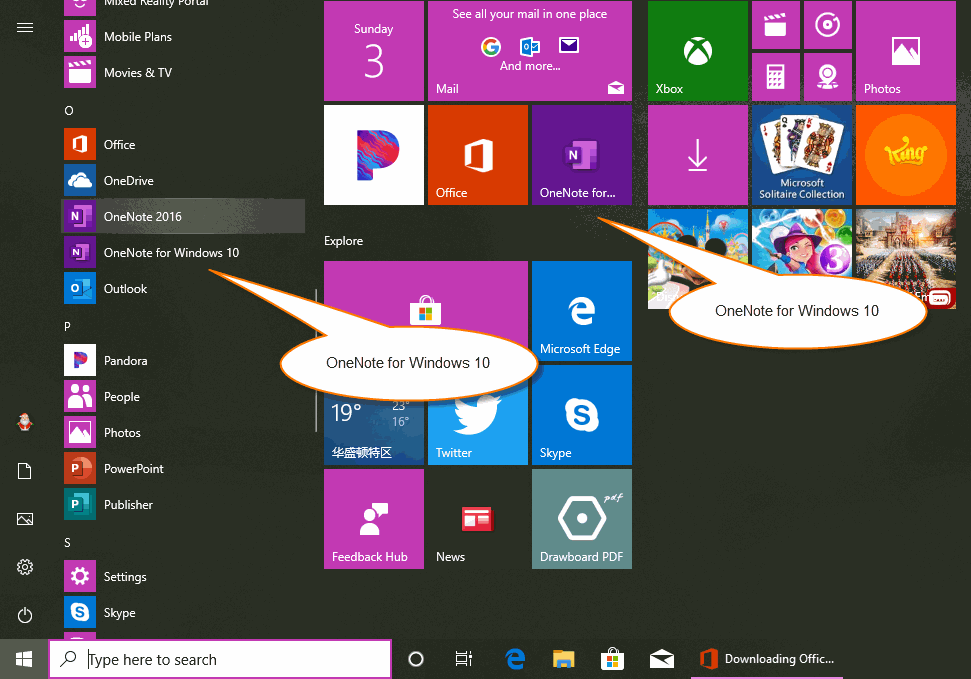Expand the Start menu hamburger button
The width and height of the screenshot is (971, 679).
pyautogui.click(x=25, y=28)
